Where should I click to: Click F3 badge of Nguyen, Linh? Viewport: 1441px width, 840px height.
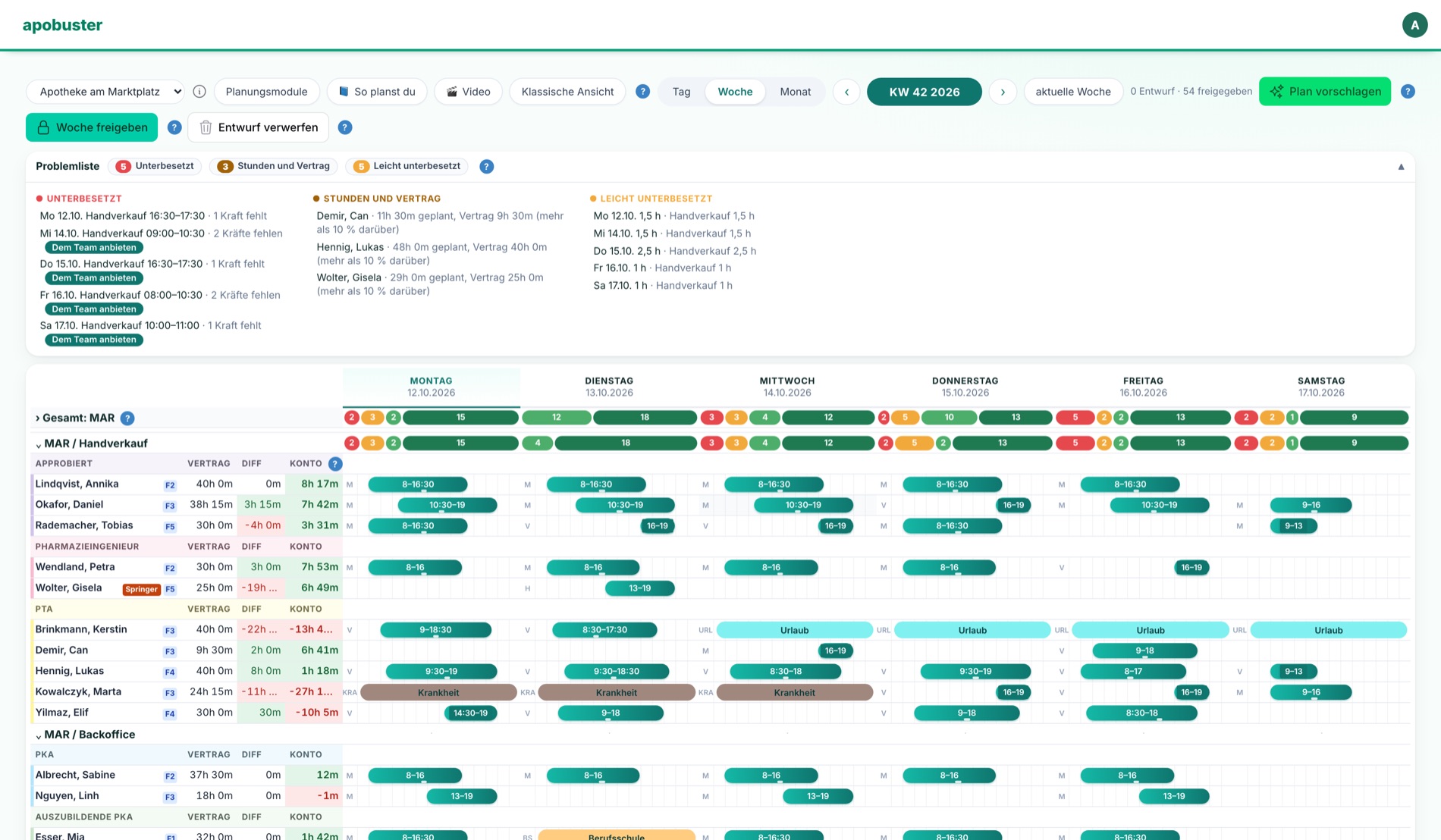pyautogui.click(x=170, y=797)
